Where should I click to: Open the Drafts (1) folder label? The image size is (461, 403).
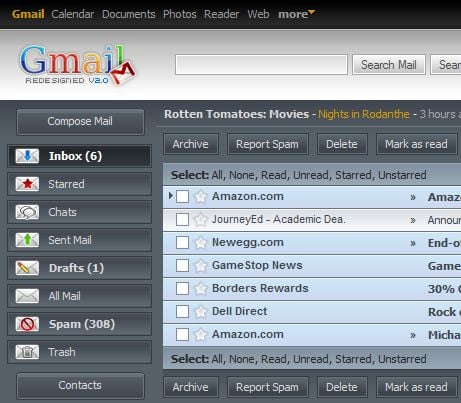(76, 268)
